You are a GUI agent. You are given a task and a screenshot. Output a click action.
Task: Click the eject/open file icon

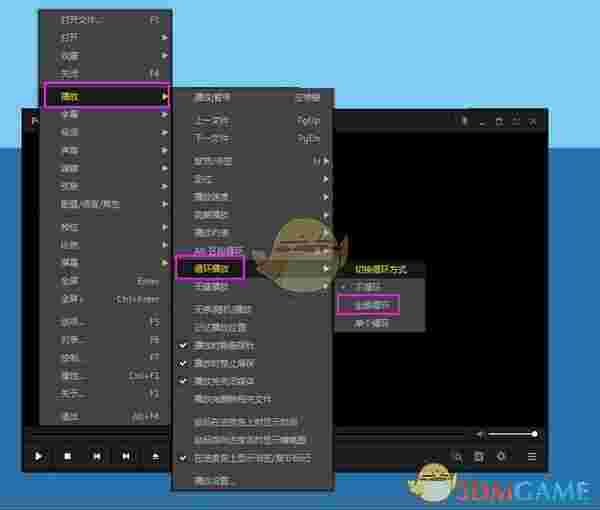[x=155, y=456]
